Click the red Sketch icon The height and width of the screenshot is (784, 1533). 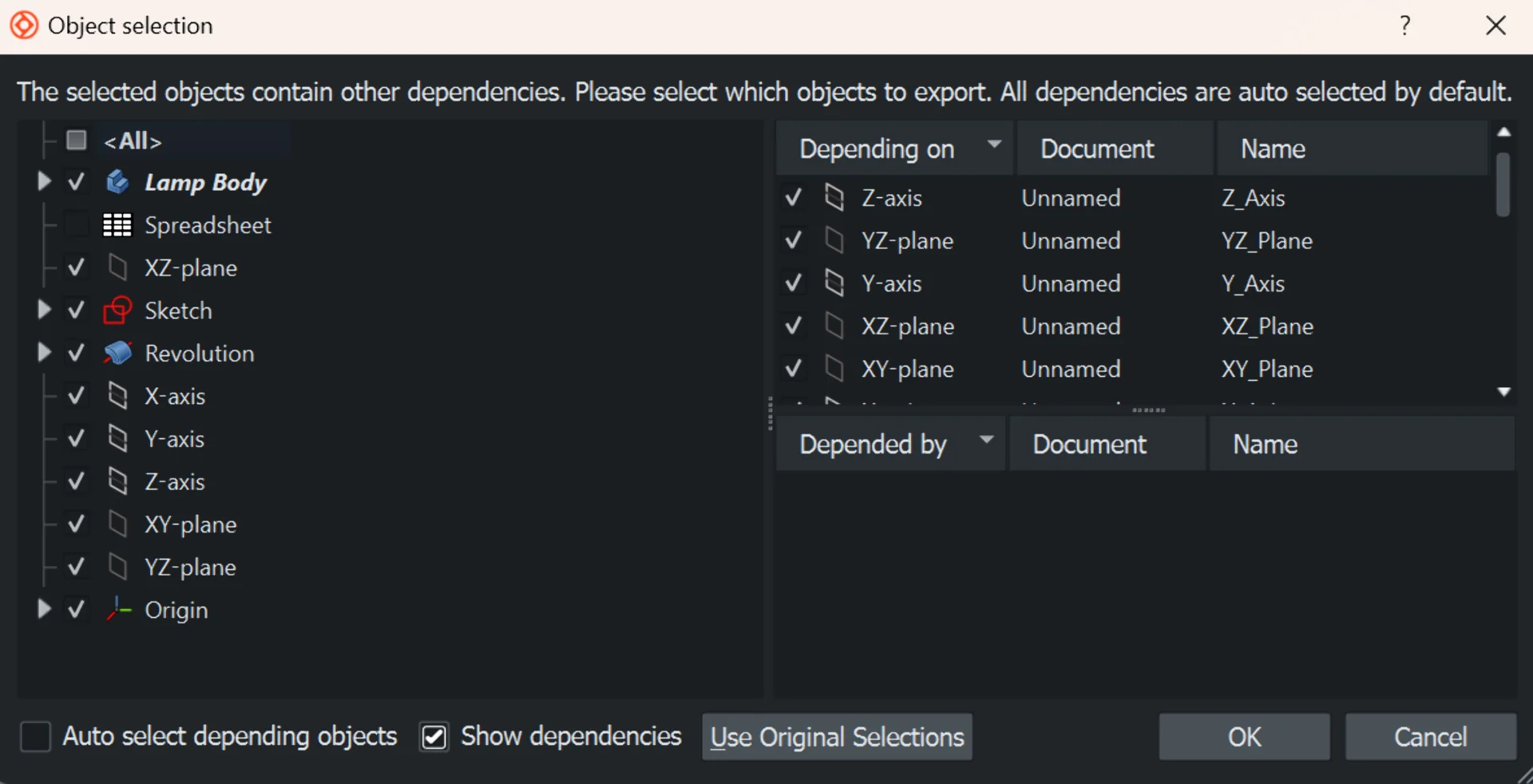[117, 311]
